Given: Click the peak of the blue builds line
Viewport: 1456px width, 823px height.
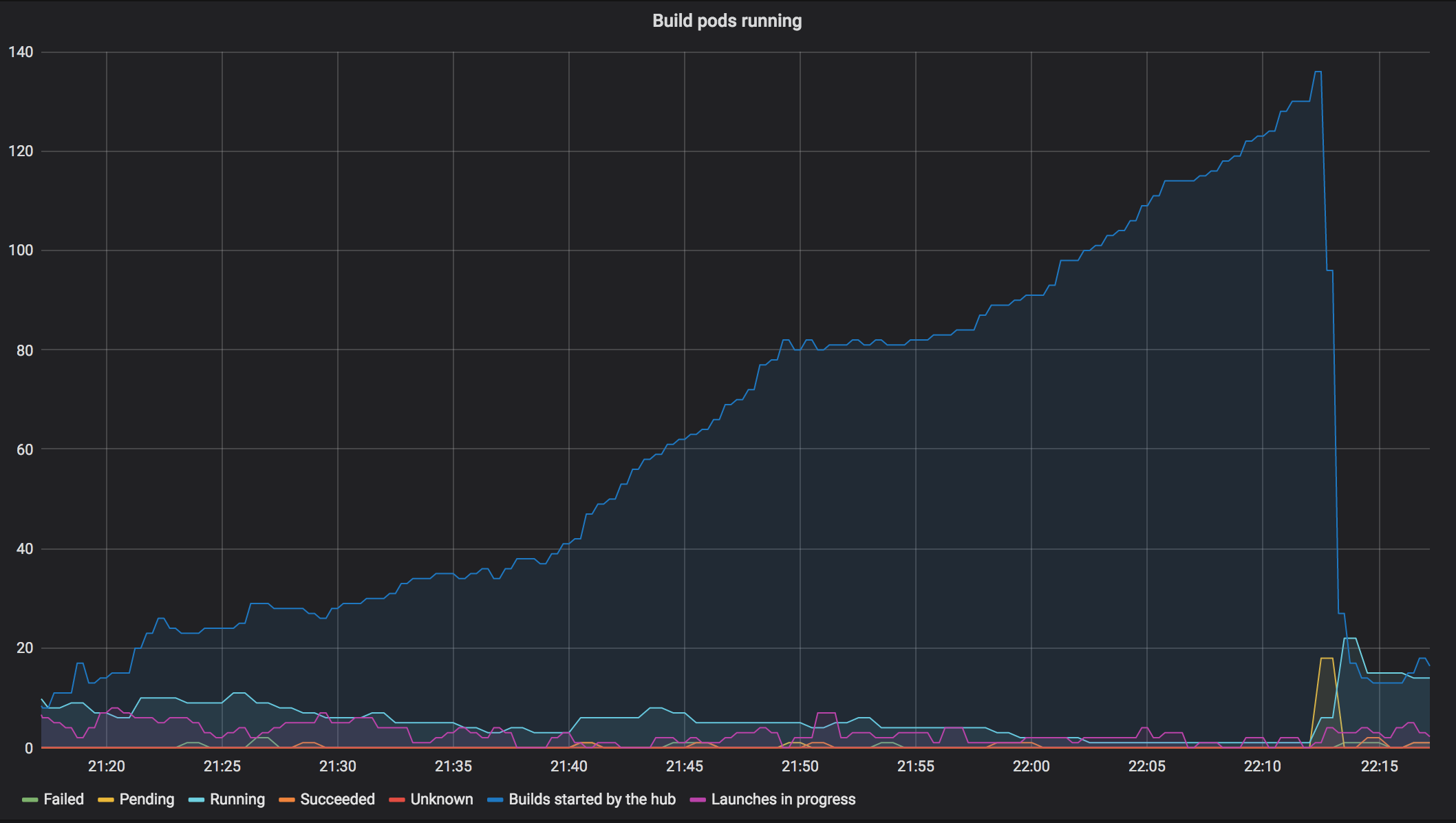Looking at the screenshot, I should pyautogui.click(x=1318, y=72).
